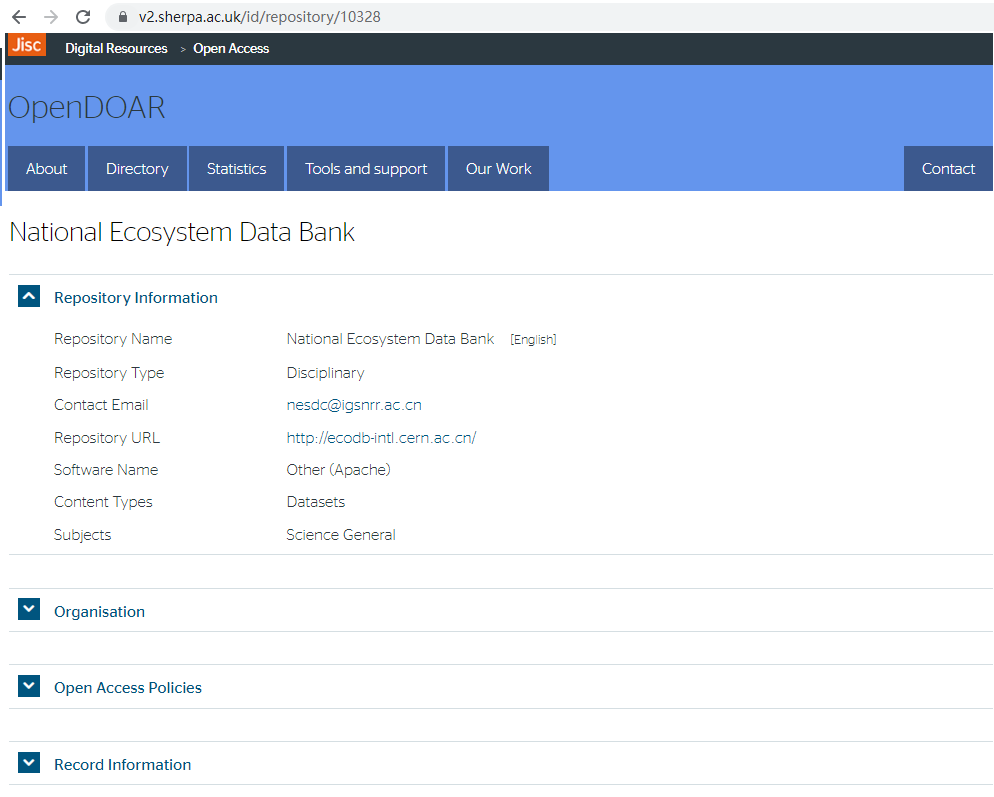Click the Open Access breadcrumb link
The width and height of the screenshot is (994, 797).
pyautogui.click(x=231, y=49)
